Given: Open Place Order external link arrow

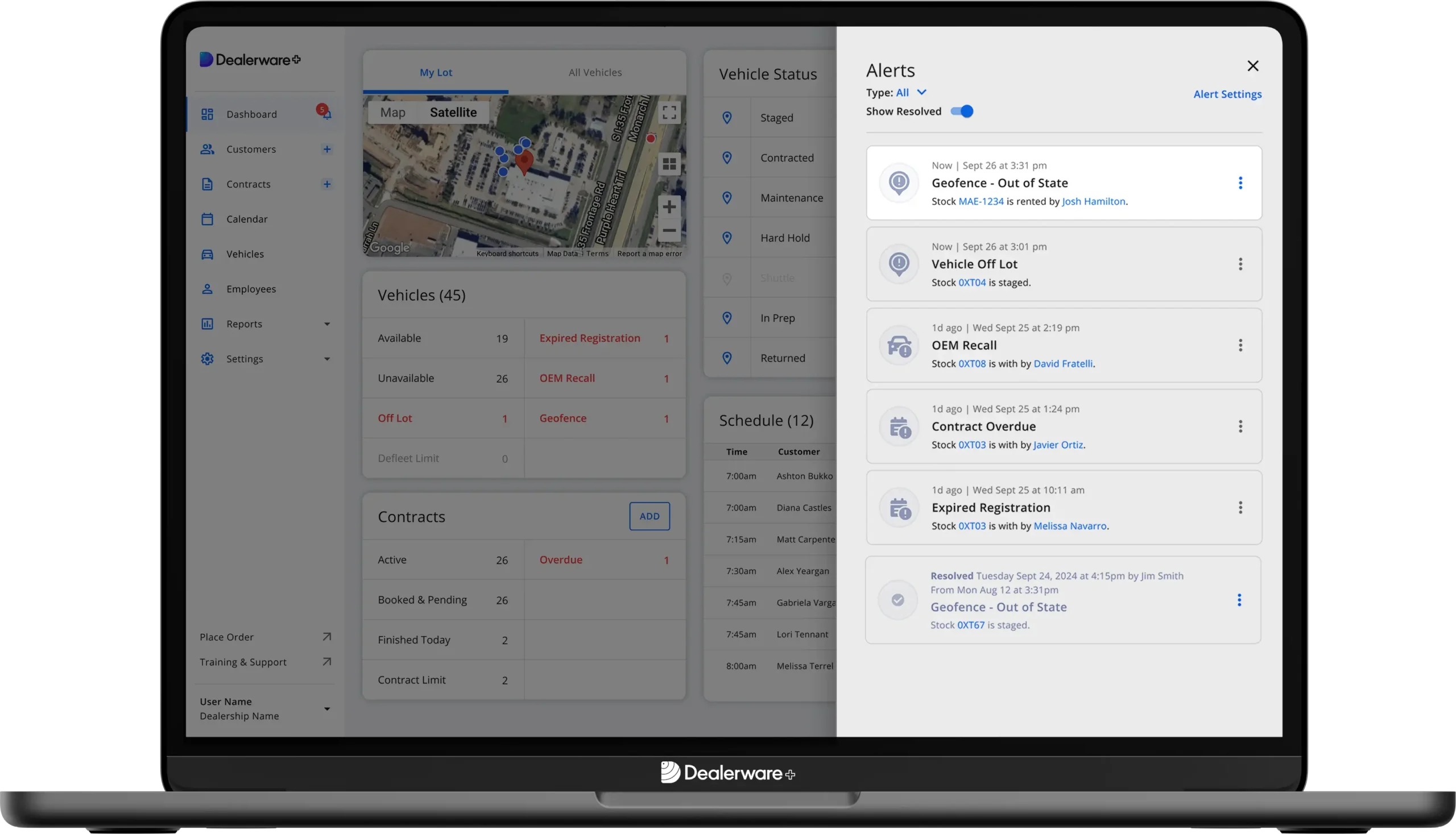Looking at the screenshot, I should (327, 636).
